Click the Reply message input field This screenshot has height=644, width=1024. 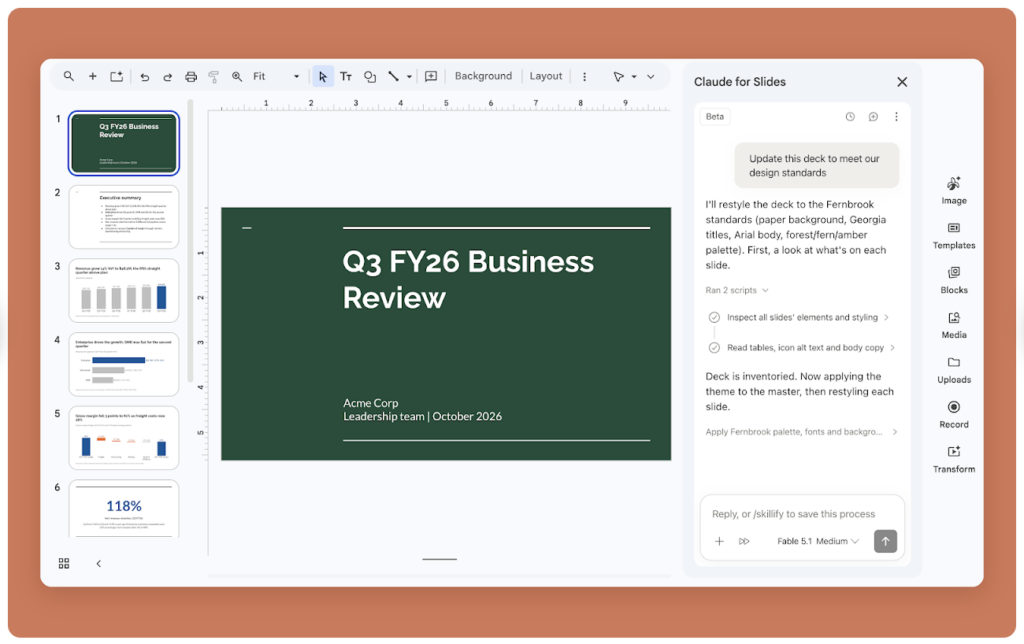pyautogui.click(x=802, y=514)
